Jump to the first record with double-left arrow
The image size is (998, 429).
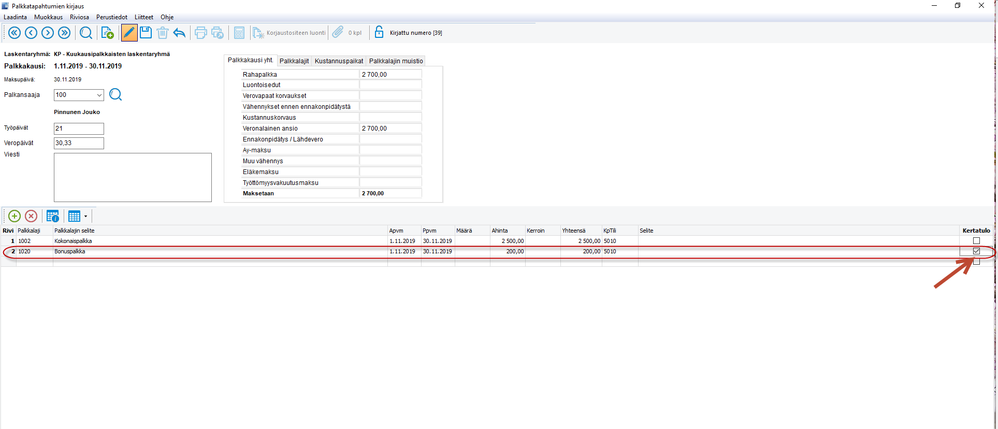coord(14,32)
